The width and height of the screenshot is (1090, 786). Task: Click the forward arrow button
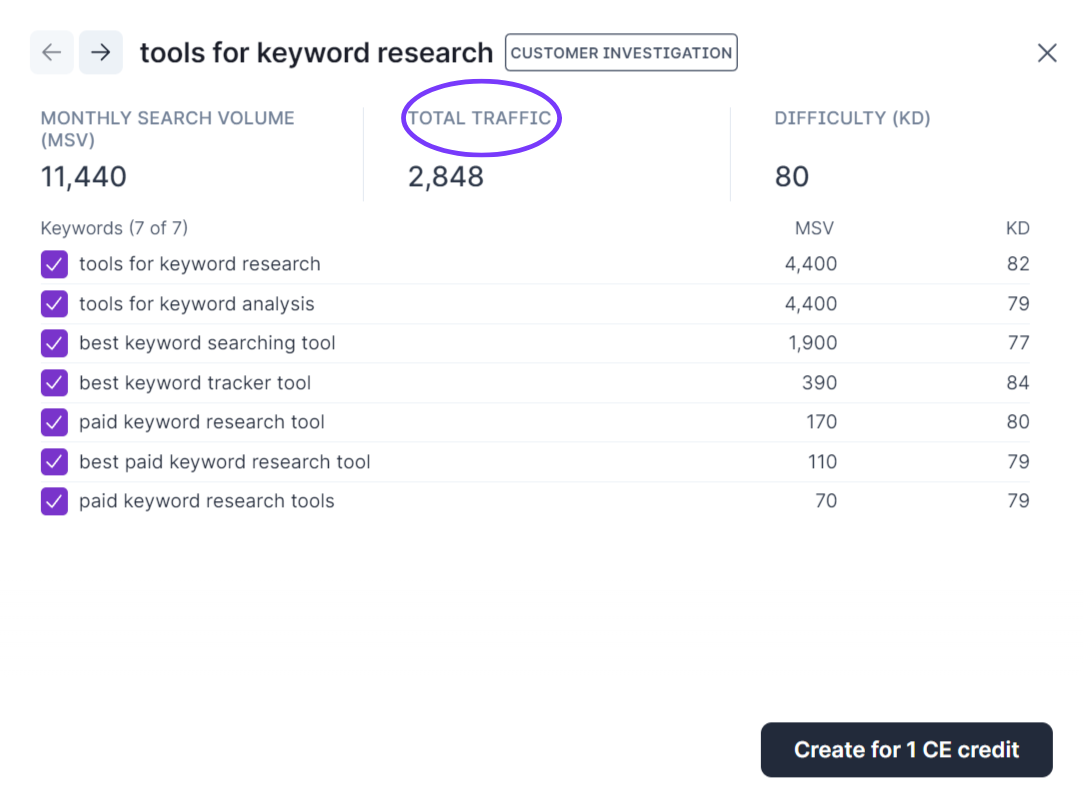(101, 53)
